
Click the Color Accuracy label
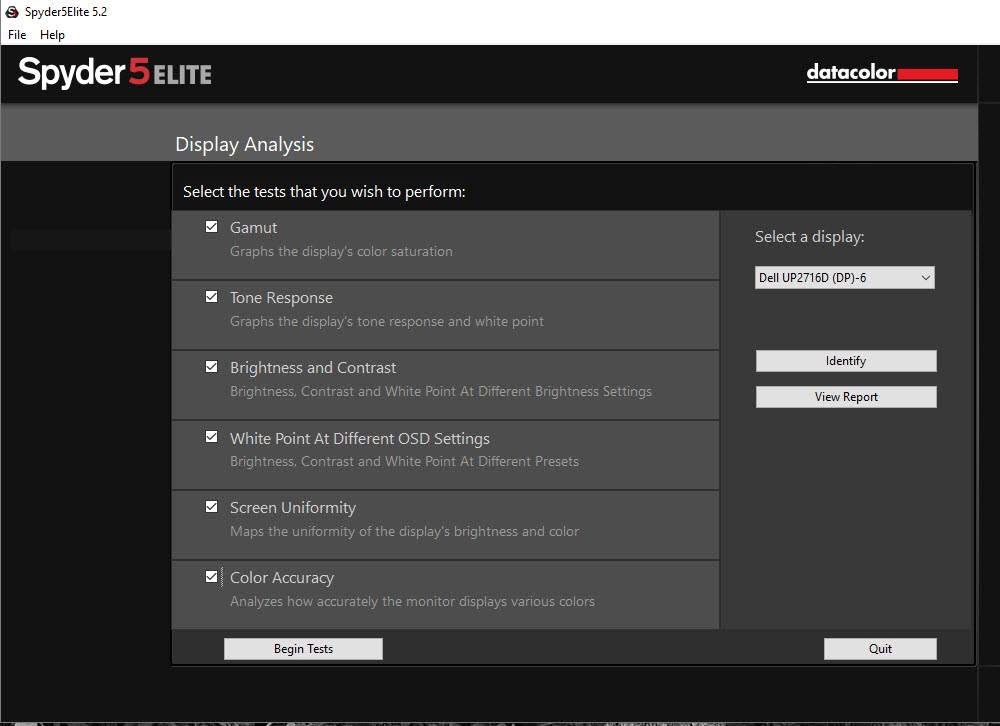(282, 578)
